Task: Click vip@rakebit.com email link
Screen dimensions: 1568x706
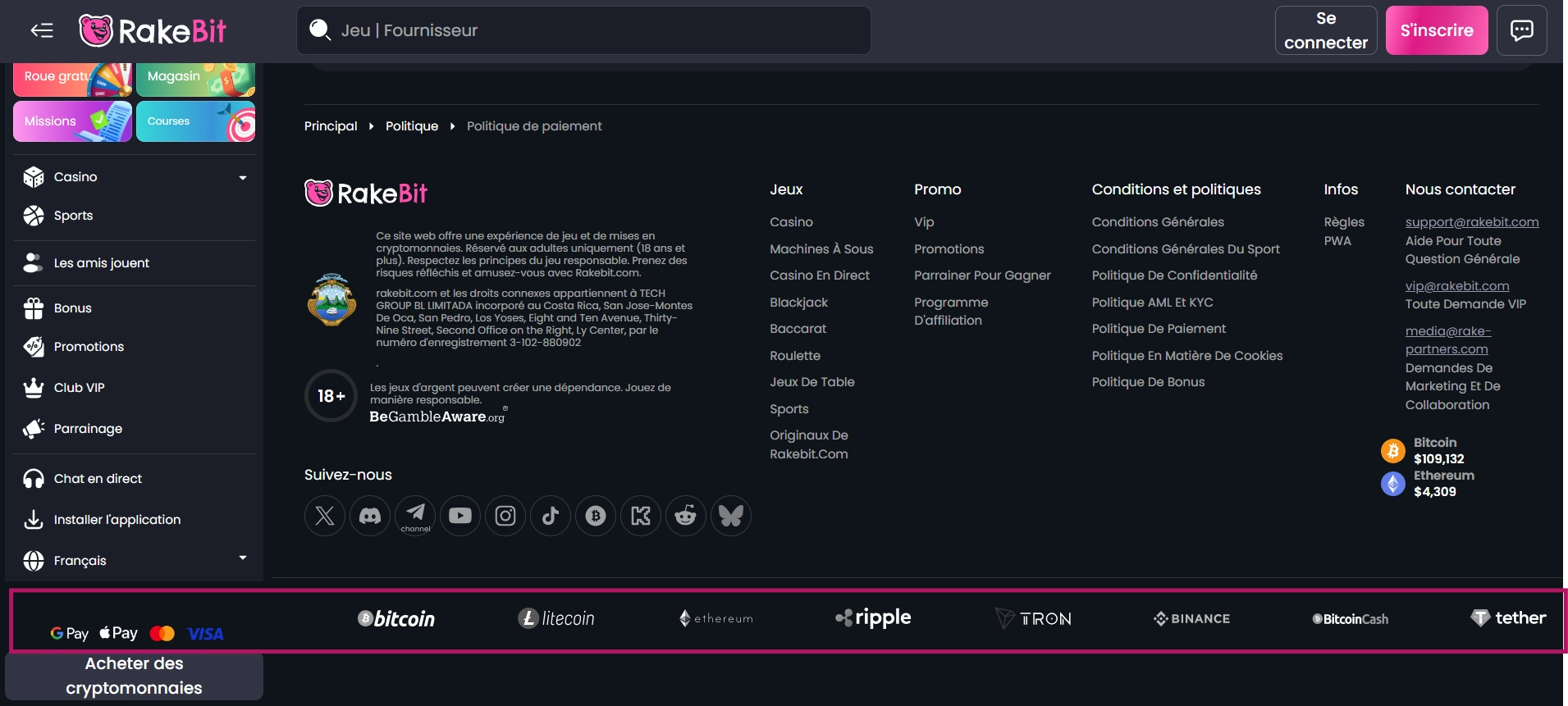Action: (x=1457, y=286)
